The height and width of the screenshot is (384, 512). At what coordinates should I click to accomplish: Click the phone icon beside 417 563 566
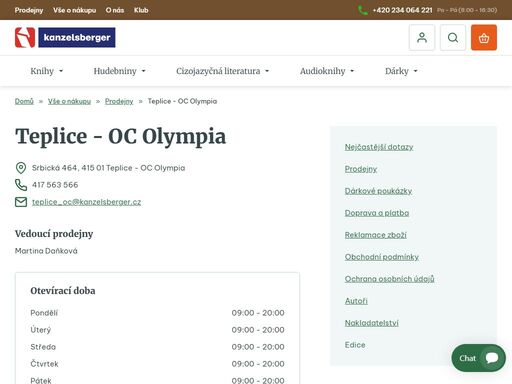pyautogui.click(x=21, y=185)
